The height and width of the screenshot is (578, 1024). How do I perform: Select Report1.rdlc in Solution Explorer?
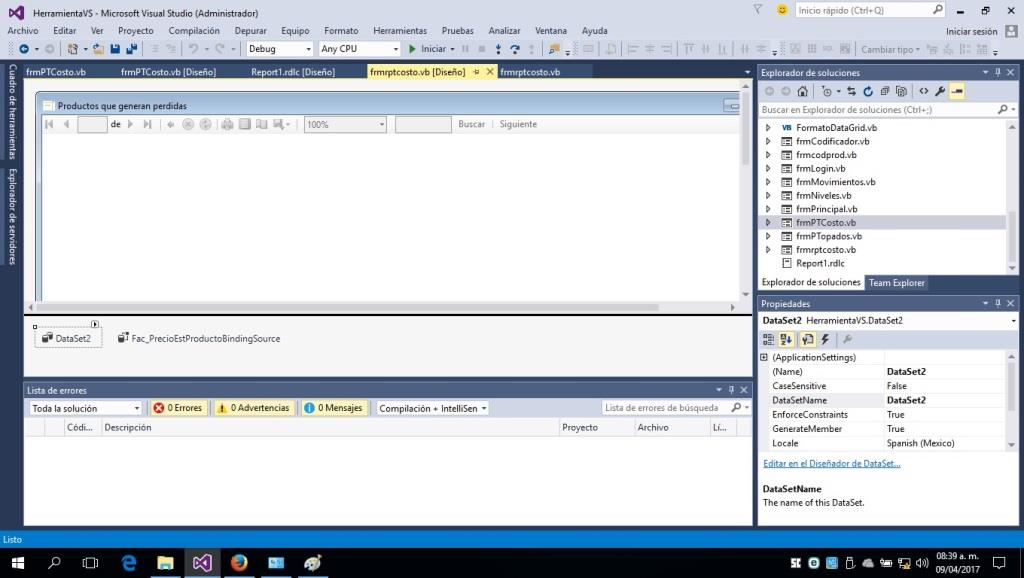click(x=820, y=263)
